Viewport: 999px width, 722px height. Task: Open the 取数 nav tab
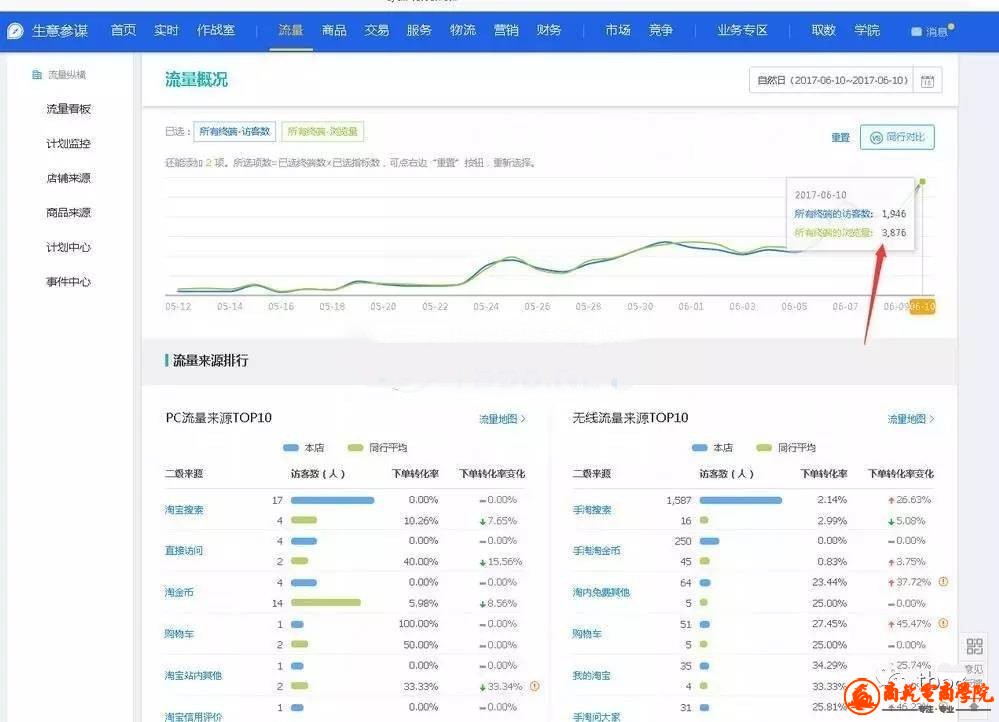click(824, 31)
